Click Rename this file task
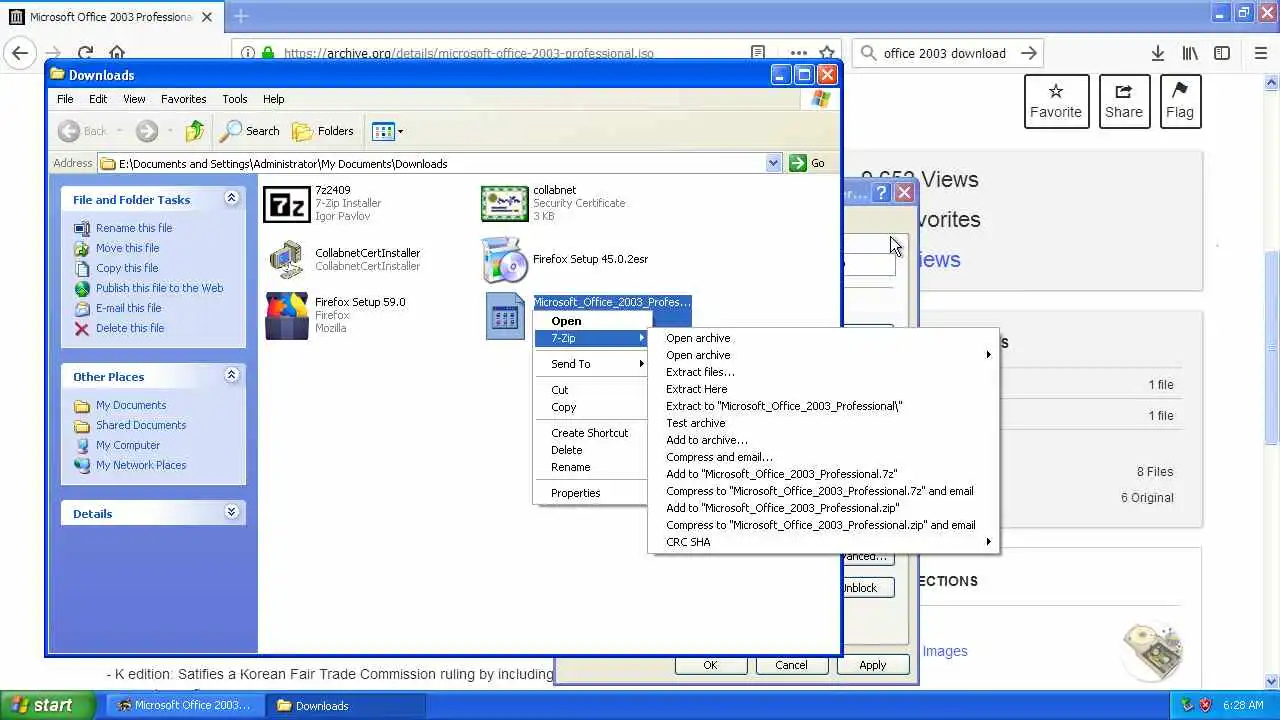The image size is (1280, 720). [x=134, y=228]
